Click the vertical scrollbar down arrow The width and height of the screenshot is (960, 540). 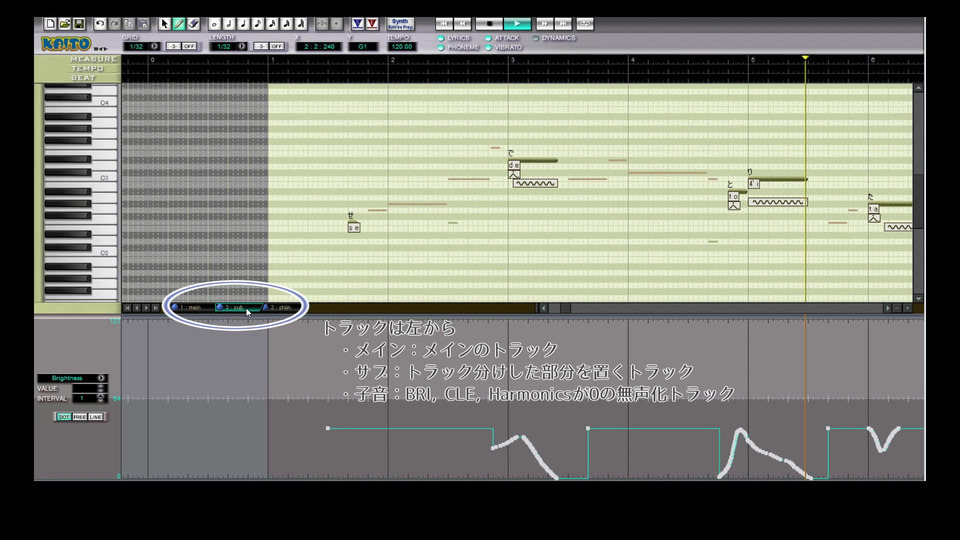point(918,298)
